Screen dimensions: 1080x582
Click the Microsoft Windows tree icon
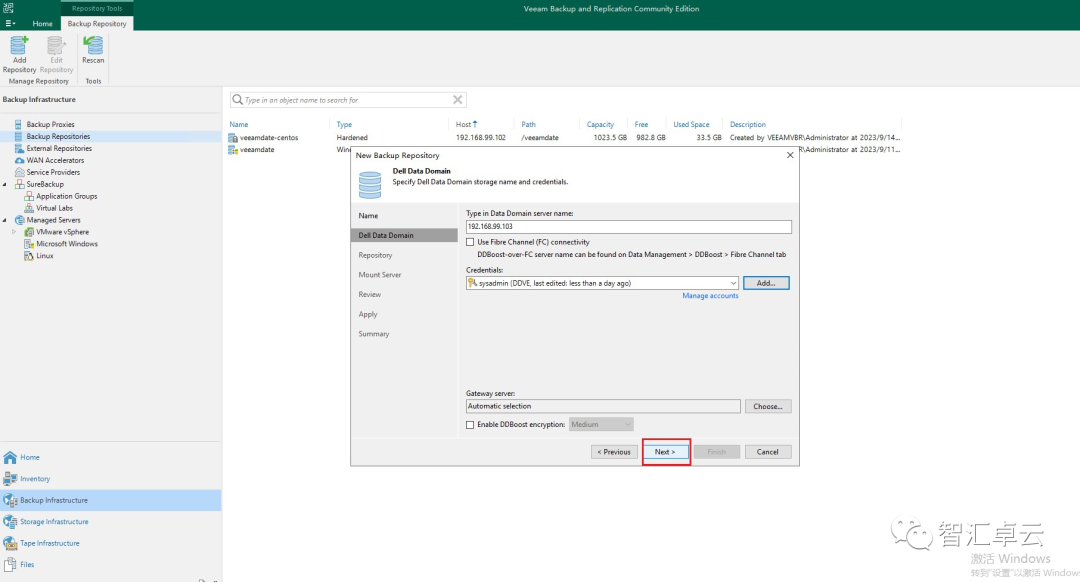[28, 244]
